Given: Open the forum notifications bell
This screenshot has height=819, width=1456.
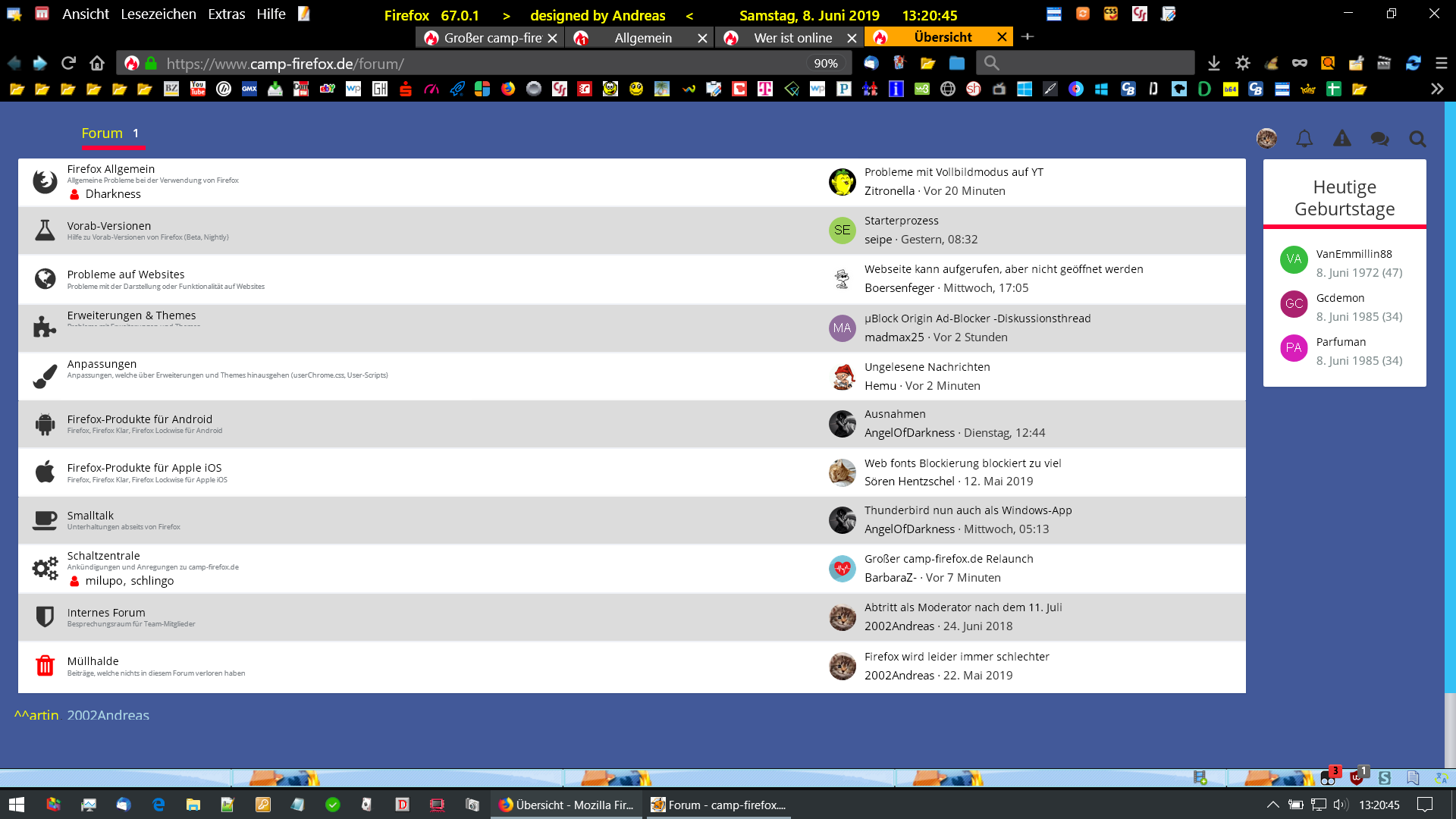Looking at the screenshot, I should 1304,139.
